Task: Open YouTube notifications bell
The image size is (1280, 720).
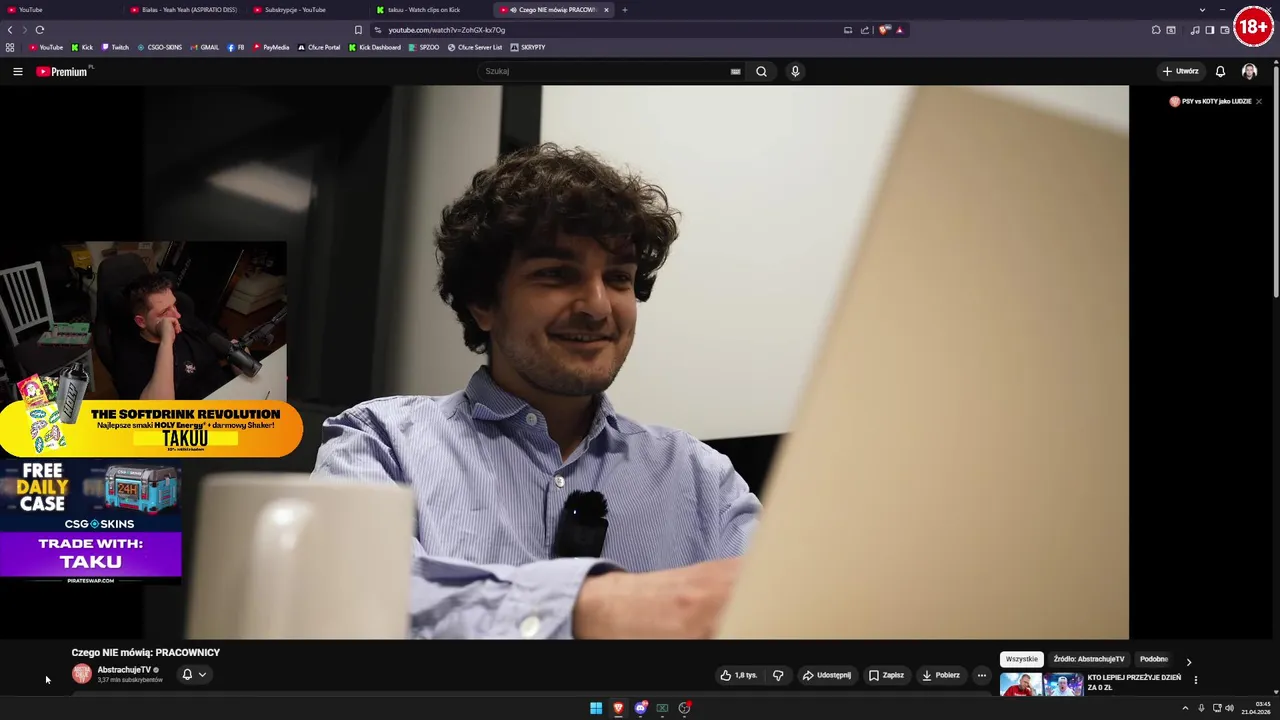Action: click(x=1220, y=71)
